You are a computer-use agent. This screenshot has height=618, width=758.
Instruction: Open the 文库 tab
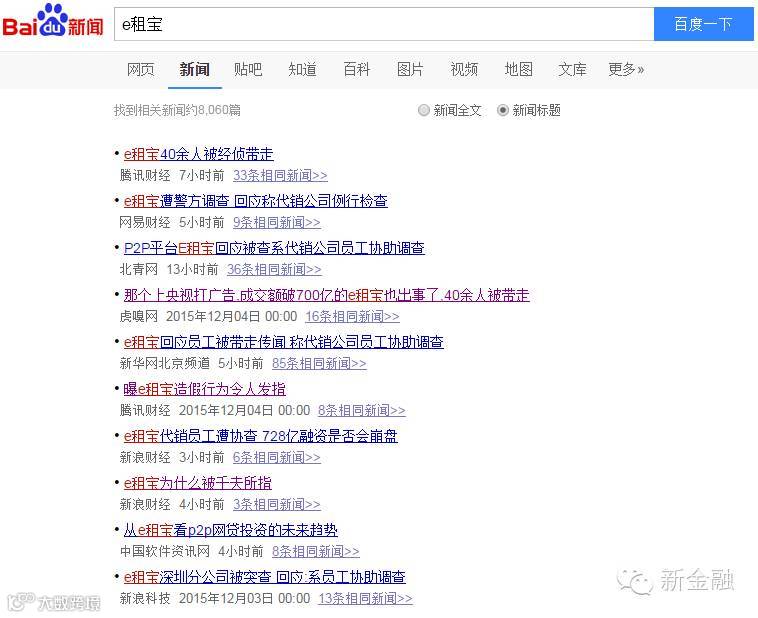[572, 70]
